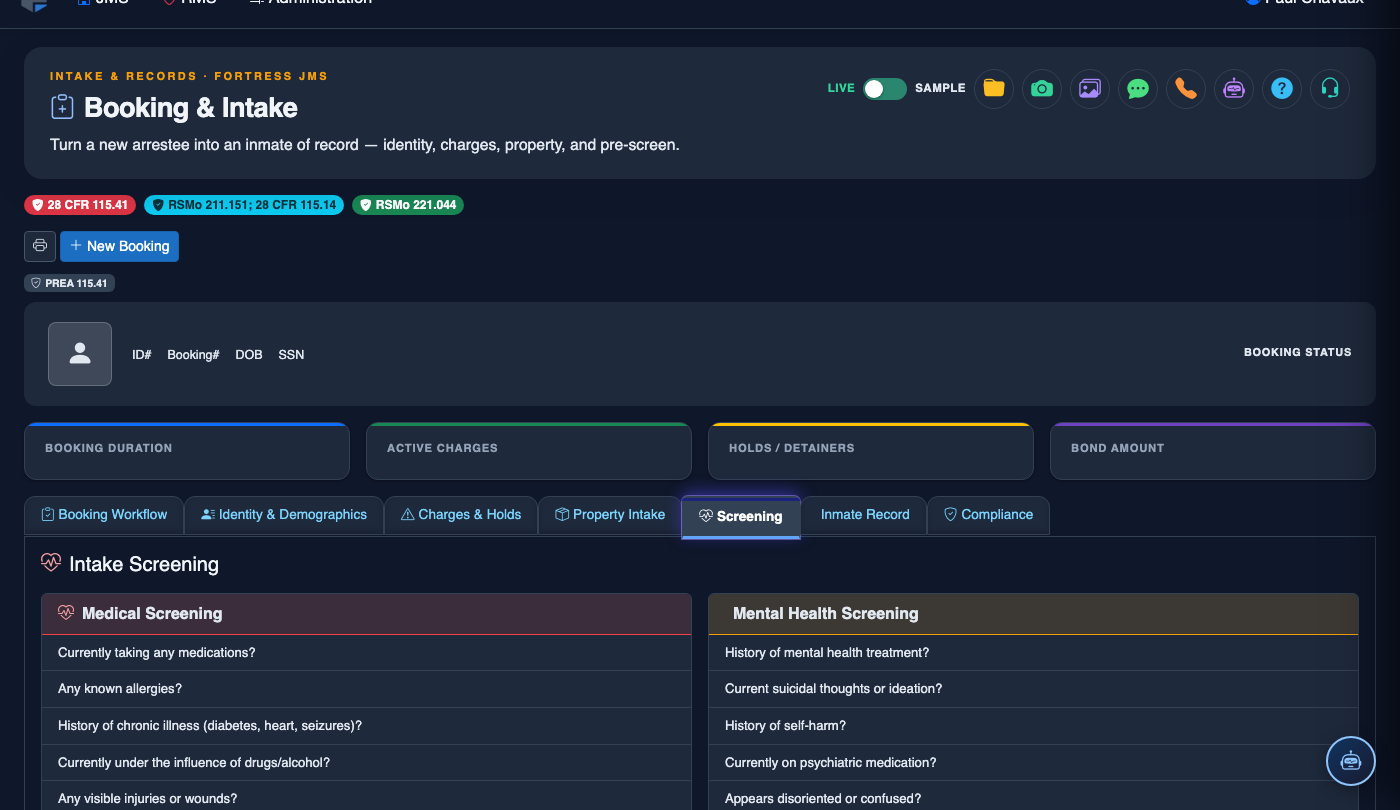Viewport: 1400px width, 810px height.
Task: Click "Any known allergies?" question
Action: (366, 689)
